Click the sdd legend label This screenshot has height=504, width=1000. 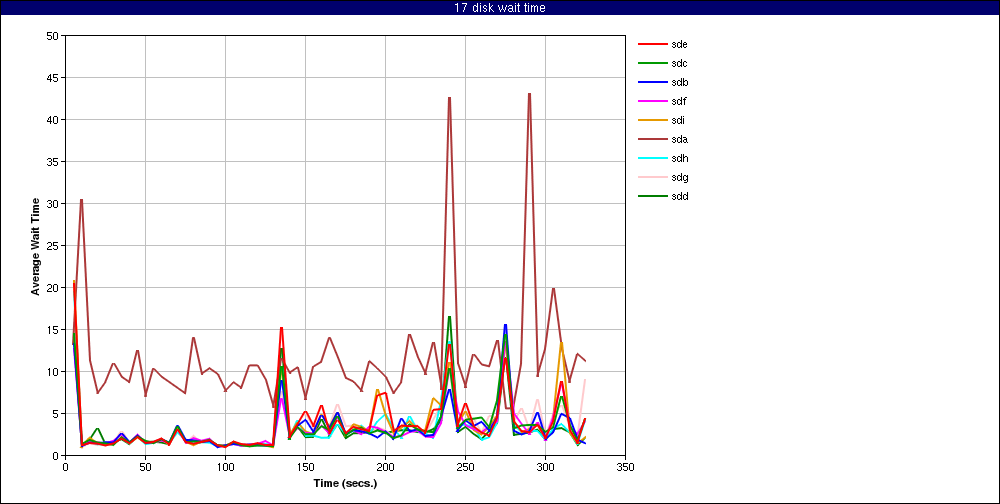(x=680, y=196)
